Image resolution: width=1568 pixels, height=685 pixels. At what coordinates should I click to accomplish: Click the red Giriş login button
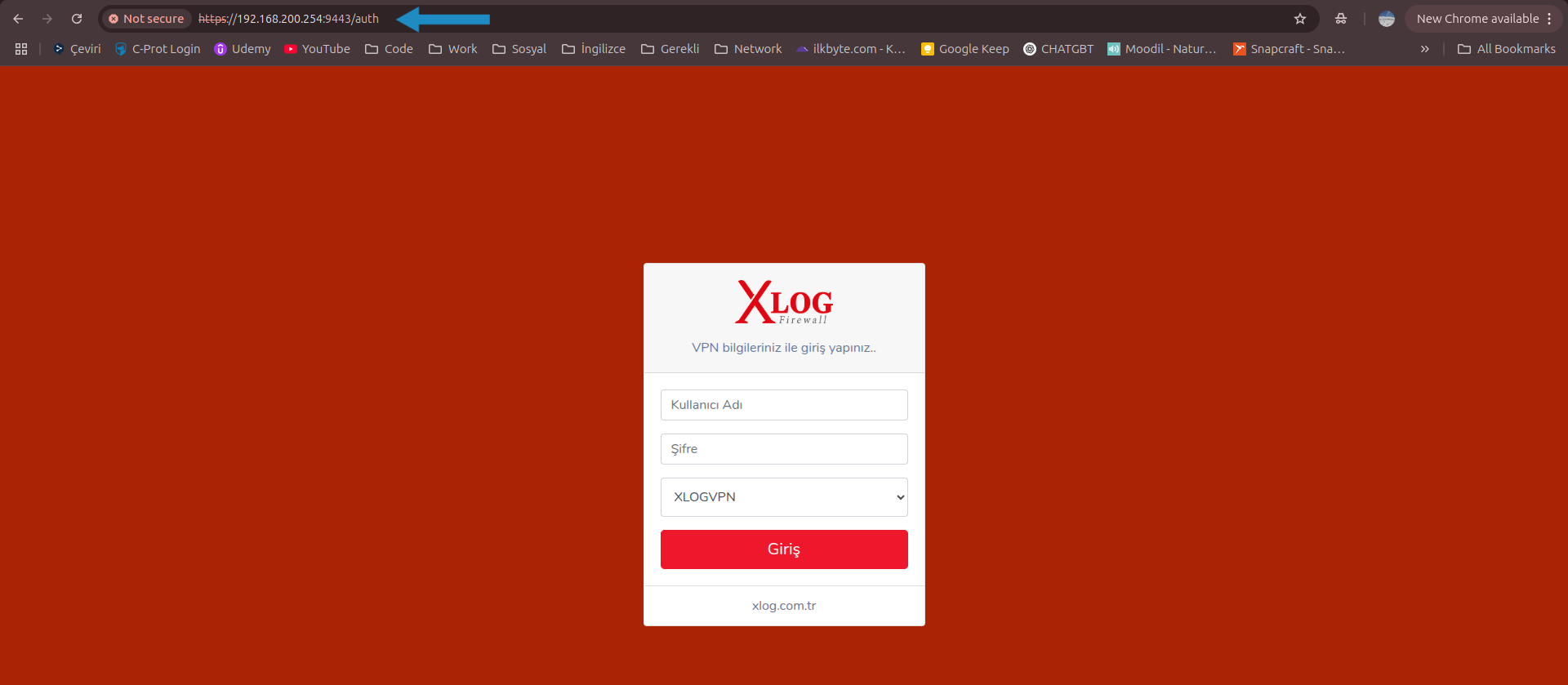(784, 549)
